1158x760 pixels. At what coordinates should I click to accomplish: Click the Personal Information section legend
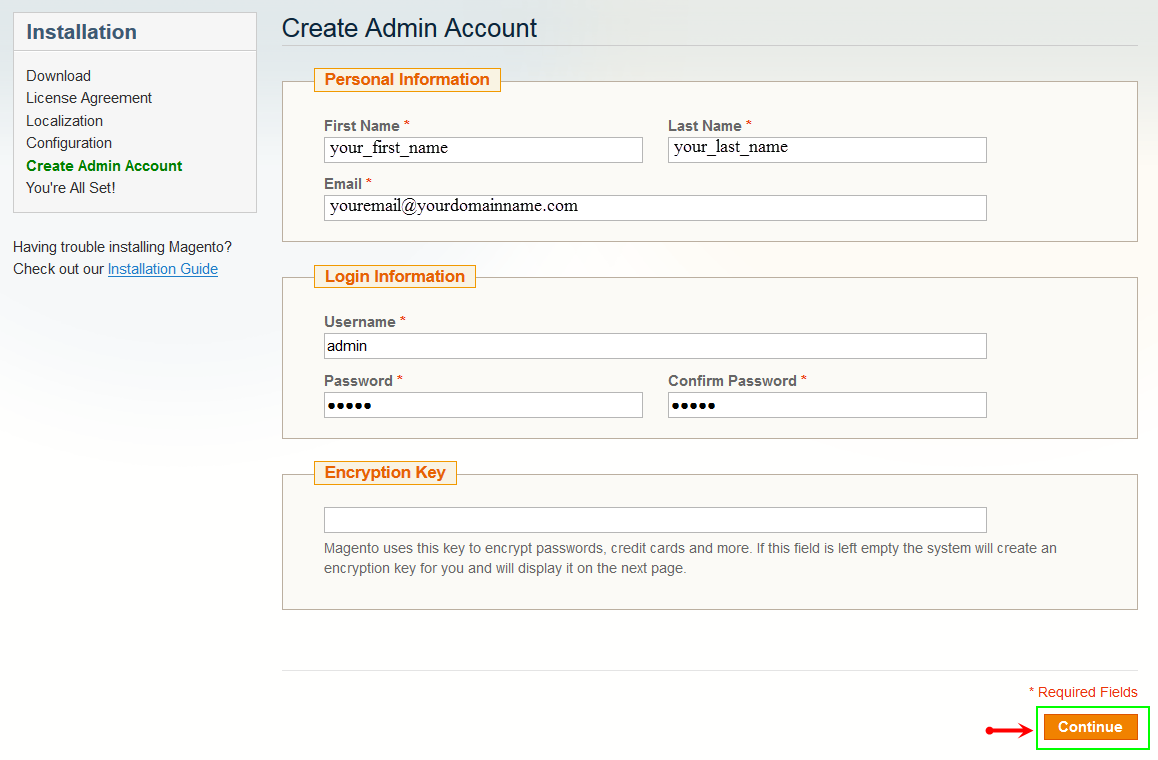[407, 80]
